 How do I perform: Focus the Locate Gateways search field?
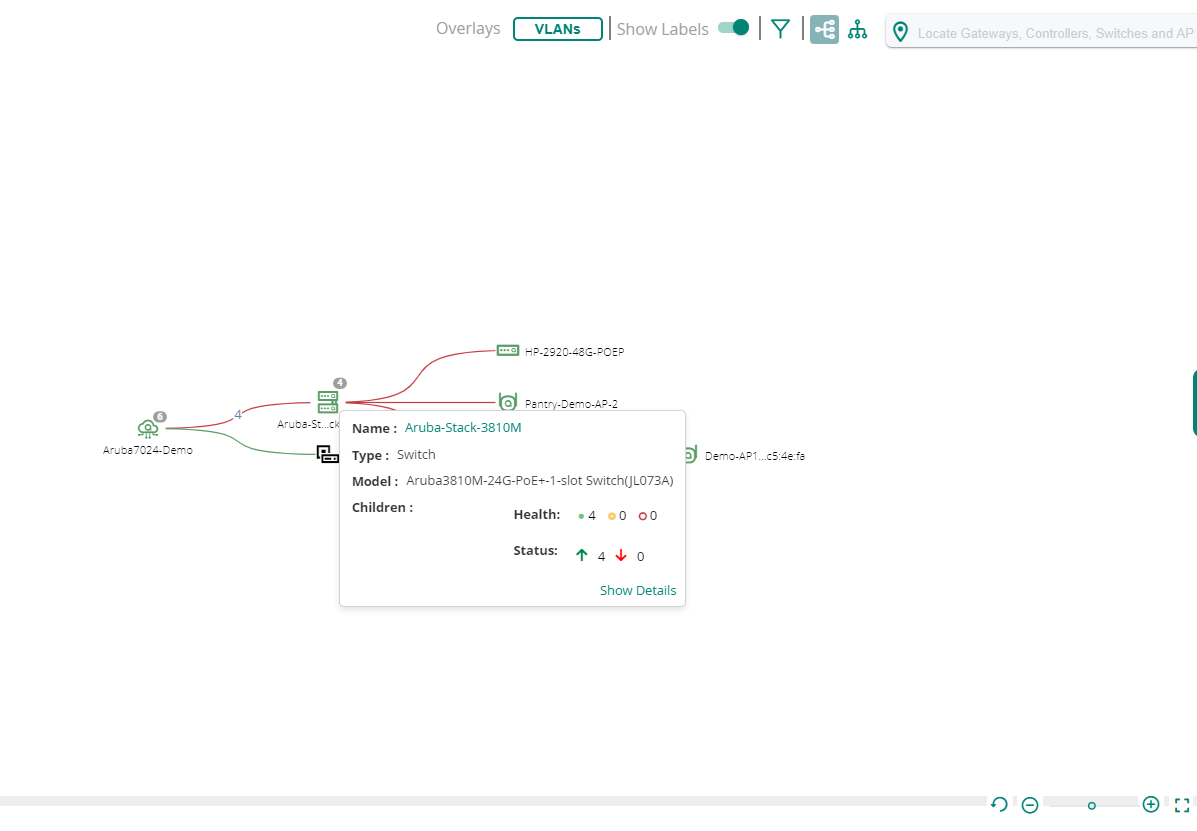click(1057, 33)
